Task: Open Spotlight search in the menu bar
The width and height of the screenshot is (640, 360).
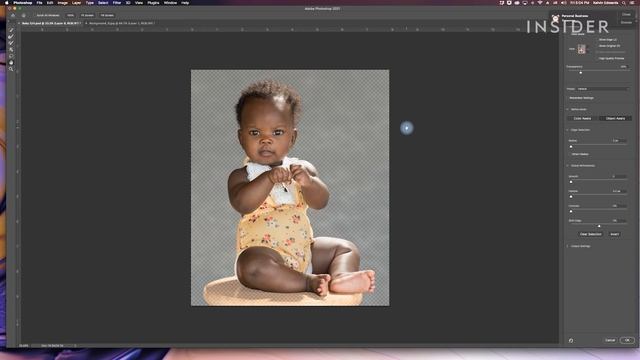Action: coord(624,2)
